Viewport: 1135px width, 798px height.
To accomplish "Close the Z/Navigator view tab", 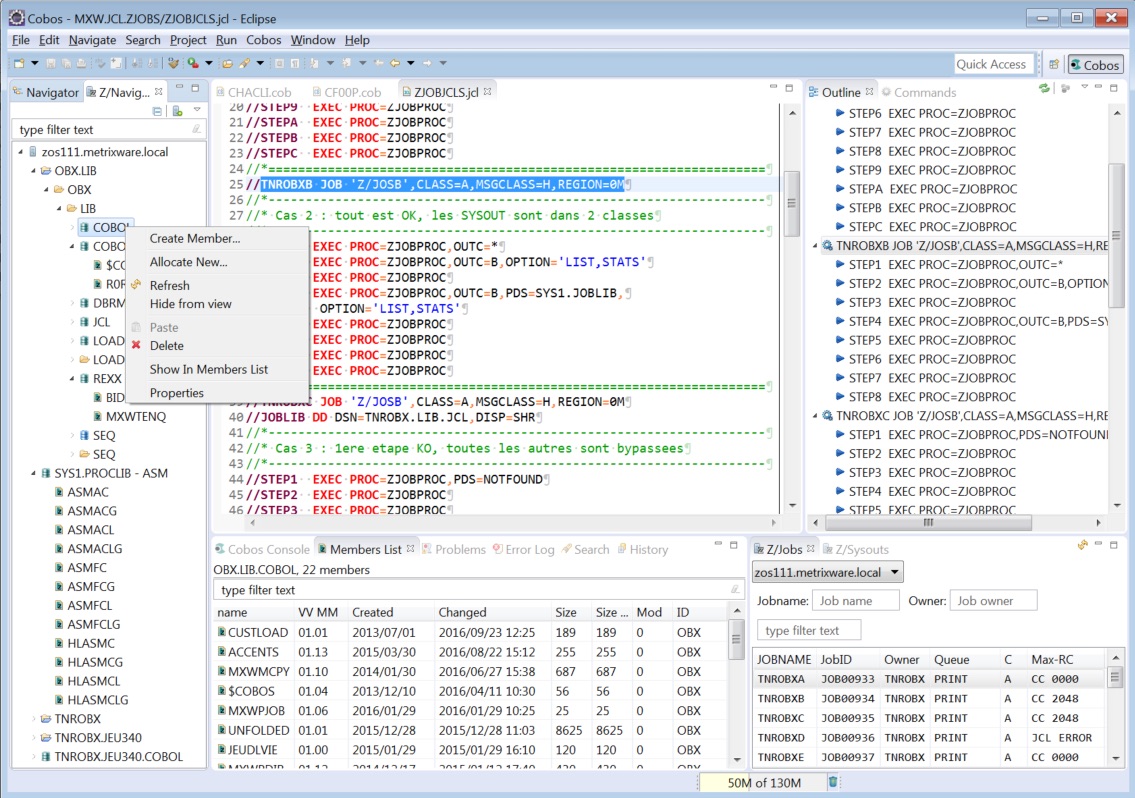I will pos(159,91).
